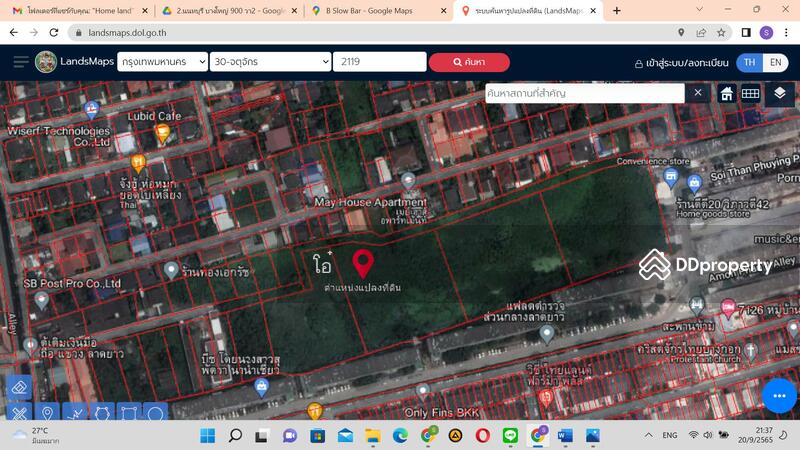The height and width of the screenshot is (450, 800).
Task: Open the Chrome profile avatar
Action: coord(766,33)
